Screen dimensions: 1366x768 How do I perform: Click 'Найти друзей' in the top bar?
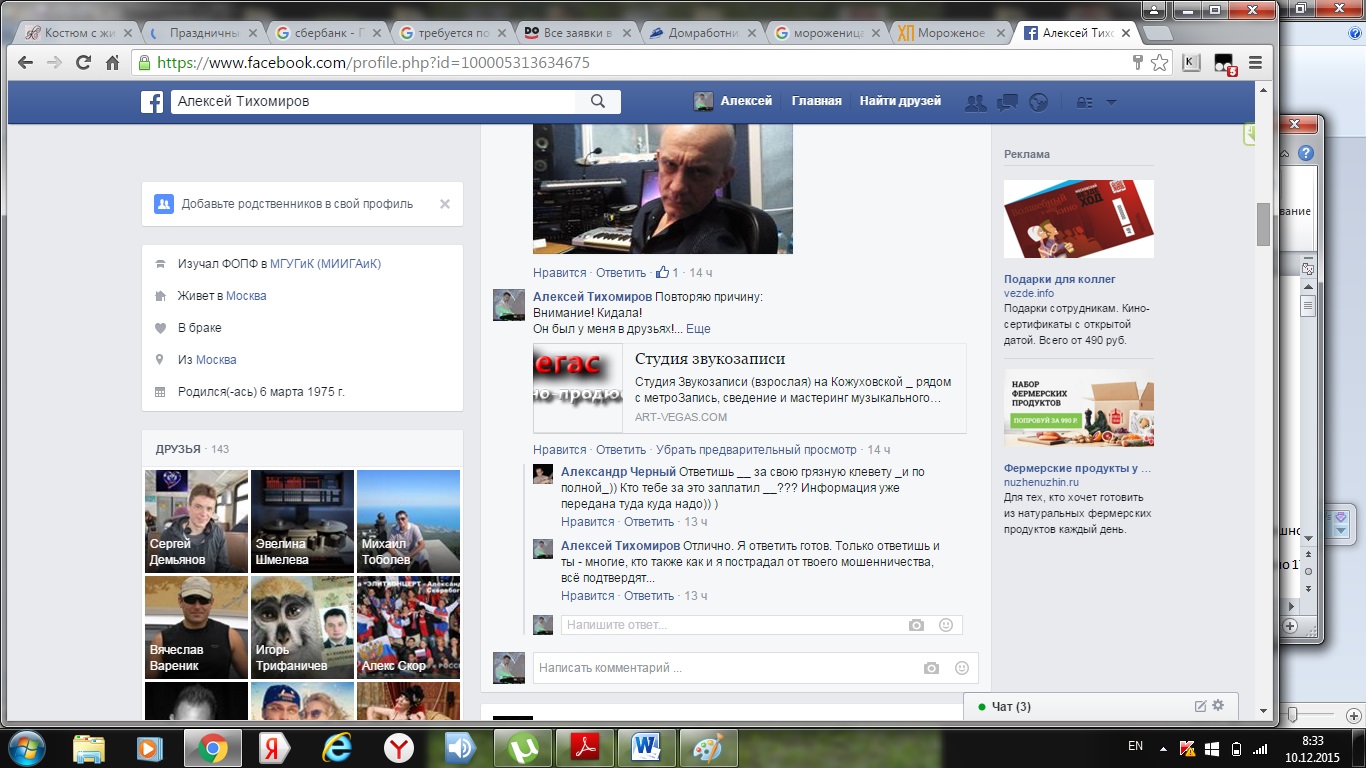click(x=900, y=101)
